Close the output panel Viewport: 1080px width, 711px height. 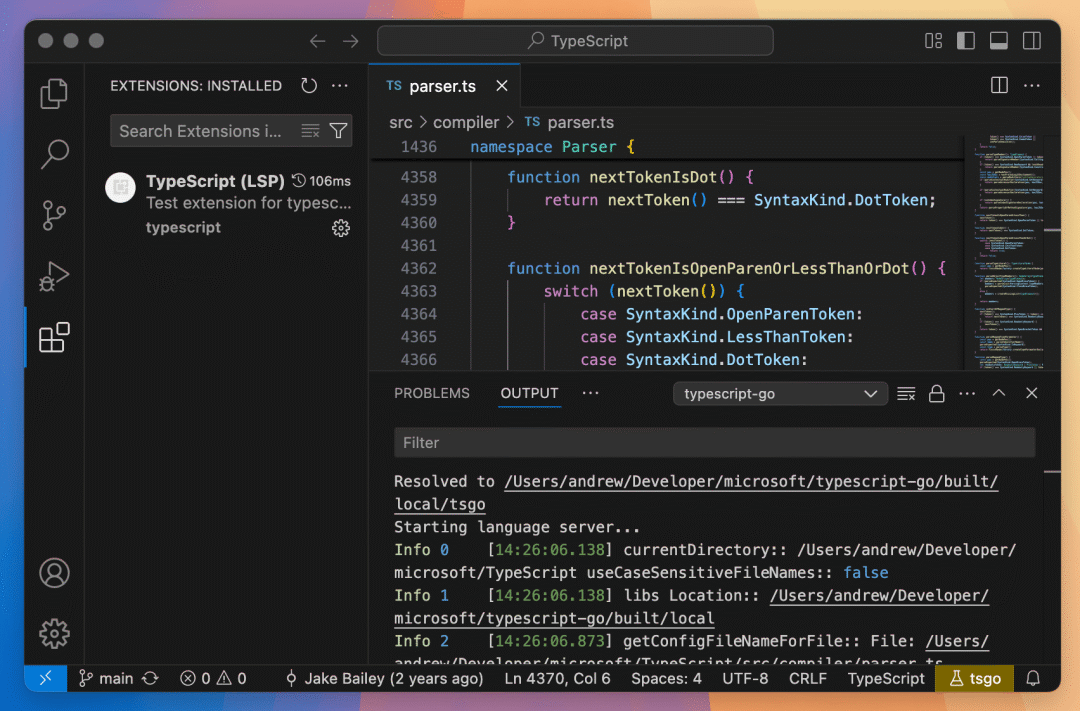[x=1031, y=393]
